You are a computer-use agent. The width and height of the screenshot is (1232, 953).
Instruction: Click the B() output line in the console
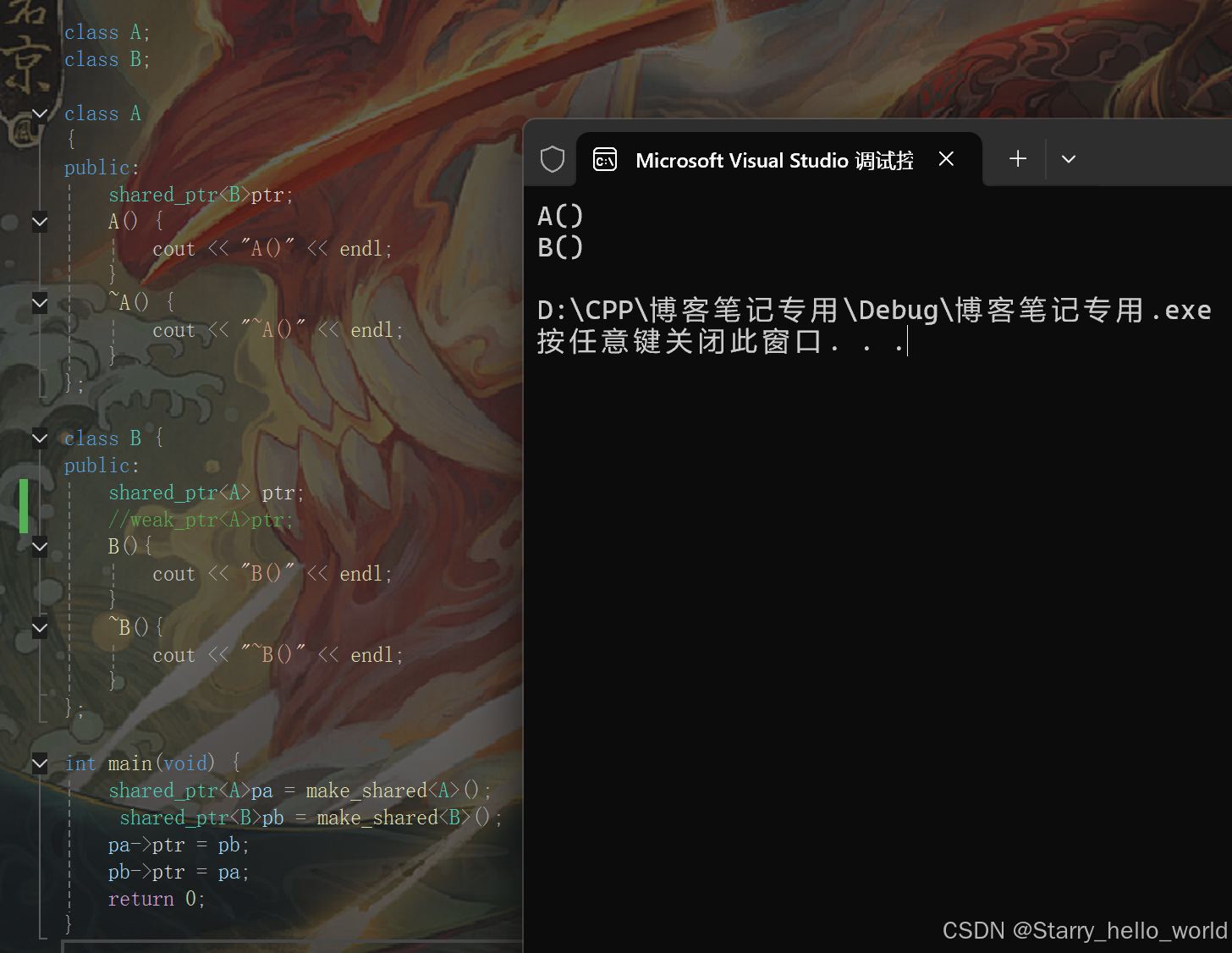pos(560,248)
